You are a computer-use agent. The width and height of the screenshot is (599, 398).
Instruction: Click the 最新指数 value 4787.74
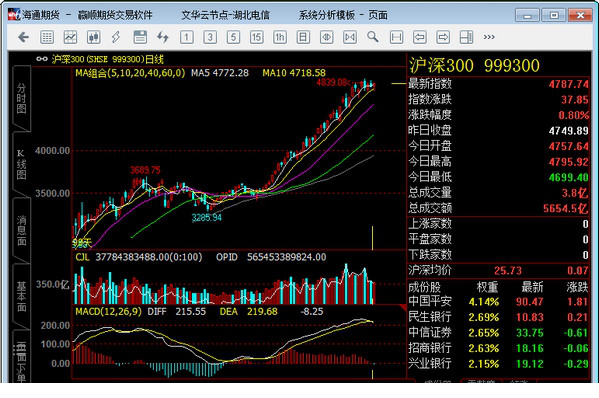tap(568, 84)
